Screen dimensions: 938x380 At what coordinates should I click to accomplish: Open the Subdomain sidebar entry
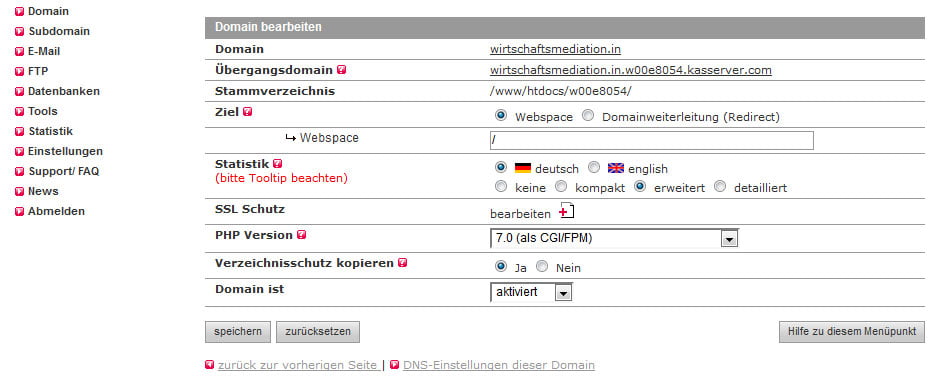click(x=59, y=31)
